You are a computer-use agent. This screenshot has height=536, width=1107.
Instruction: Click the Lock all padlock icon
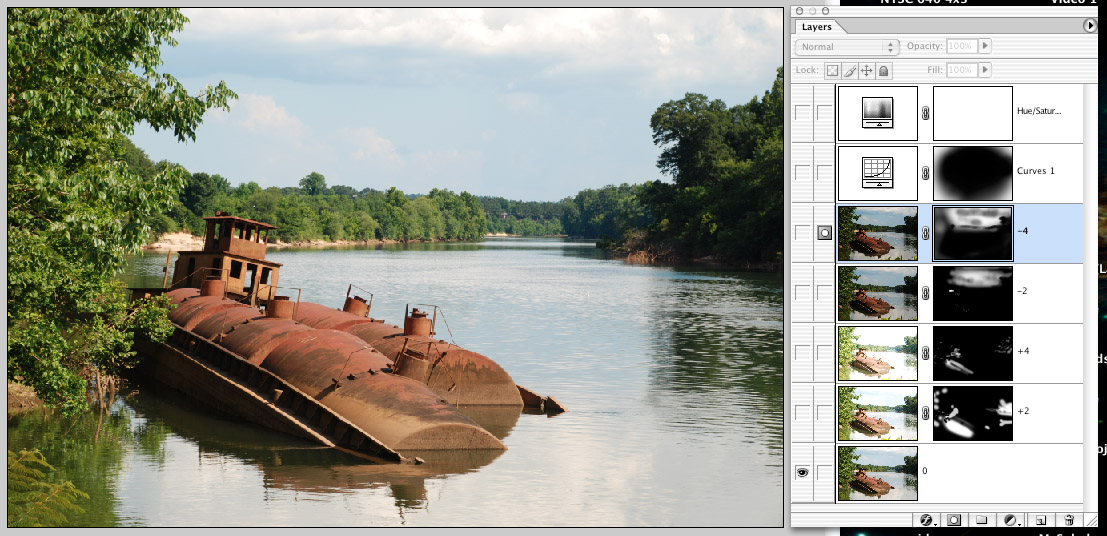tap(883, 71)
